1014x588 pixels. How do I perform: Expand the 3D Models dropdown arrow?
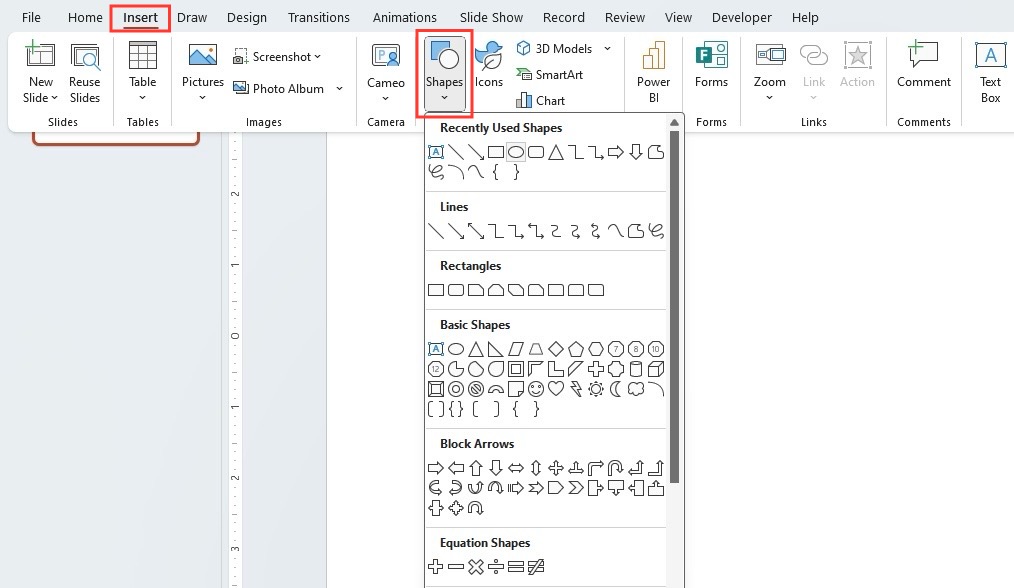pos(607,49)
